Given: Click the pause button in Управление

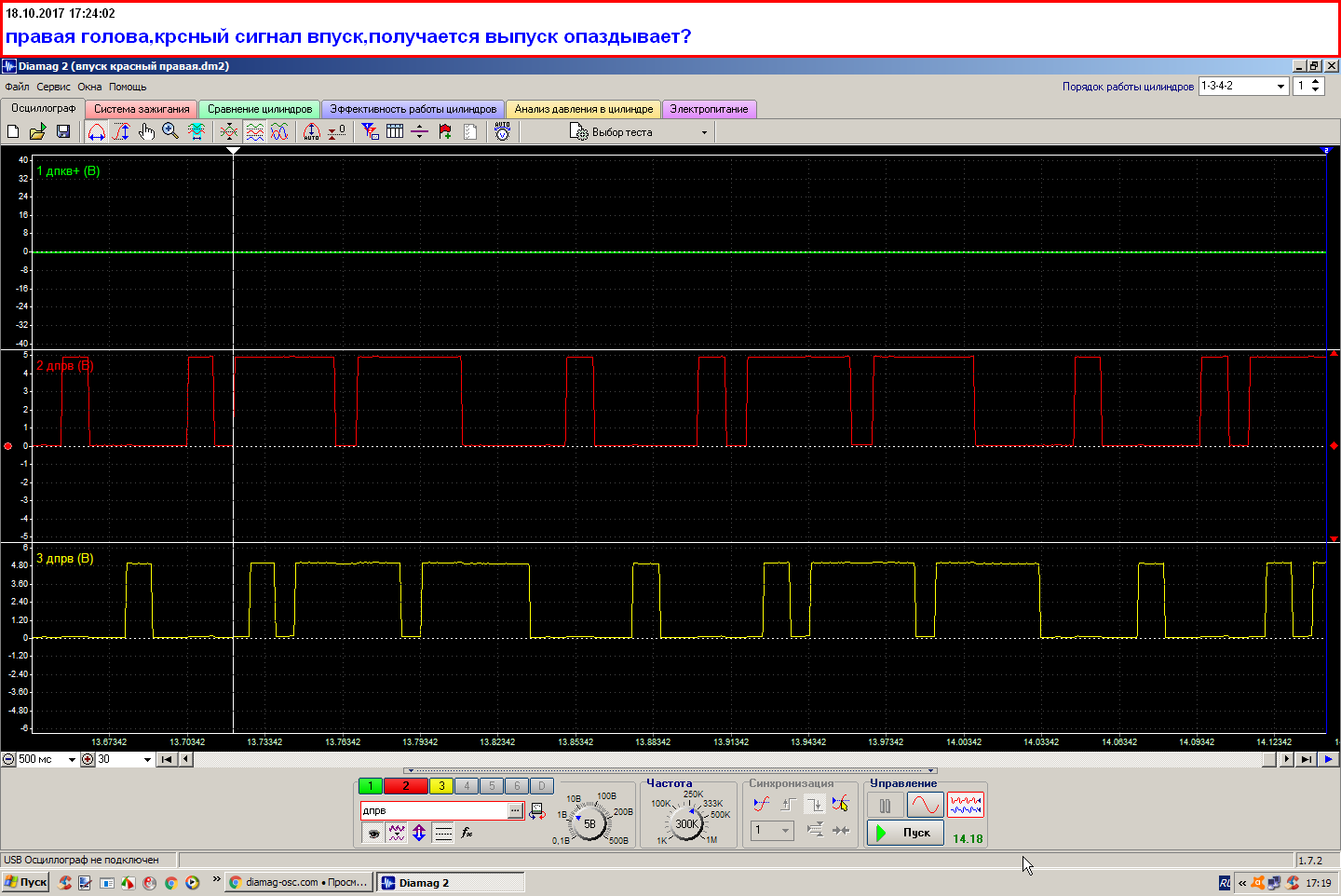Looking at the screenshot, I should pyautogui.click(x=885, y=806).
